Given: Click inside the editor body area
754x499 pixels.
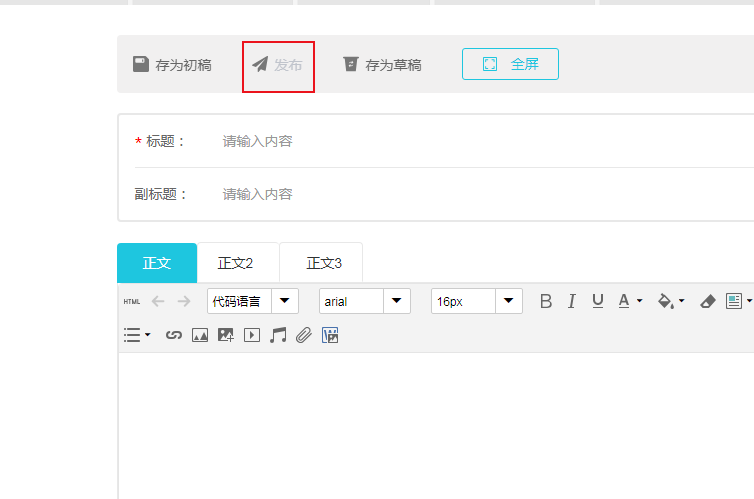Looking at the screenshot, I should tap(436, 425).
